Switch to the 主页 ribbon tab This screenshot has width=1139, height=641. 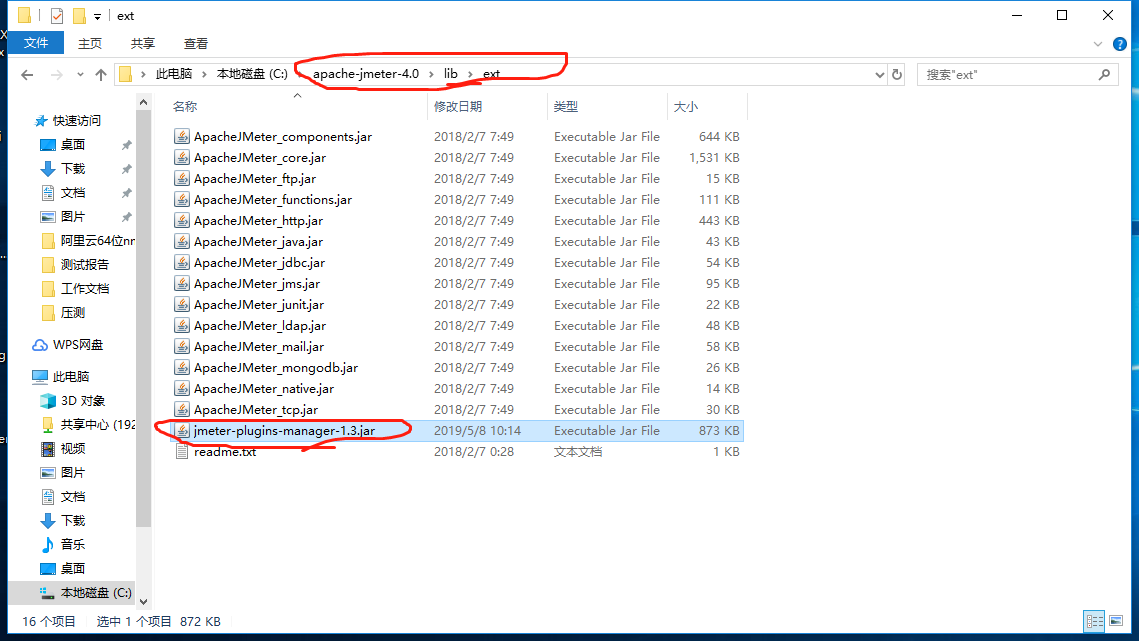tap(90, 44)
